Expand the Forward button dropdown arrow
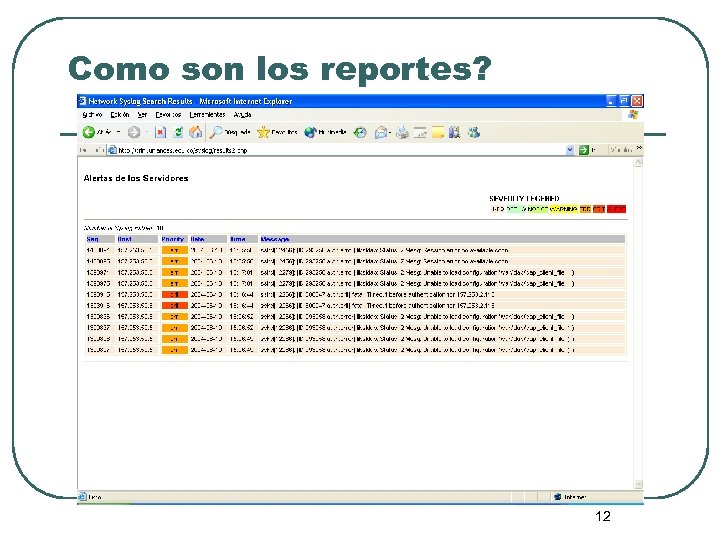The height and width of the screenshot is (540, 720). coord(146,132)
